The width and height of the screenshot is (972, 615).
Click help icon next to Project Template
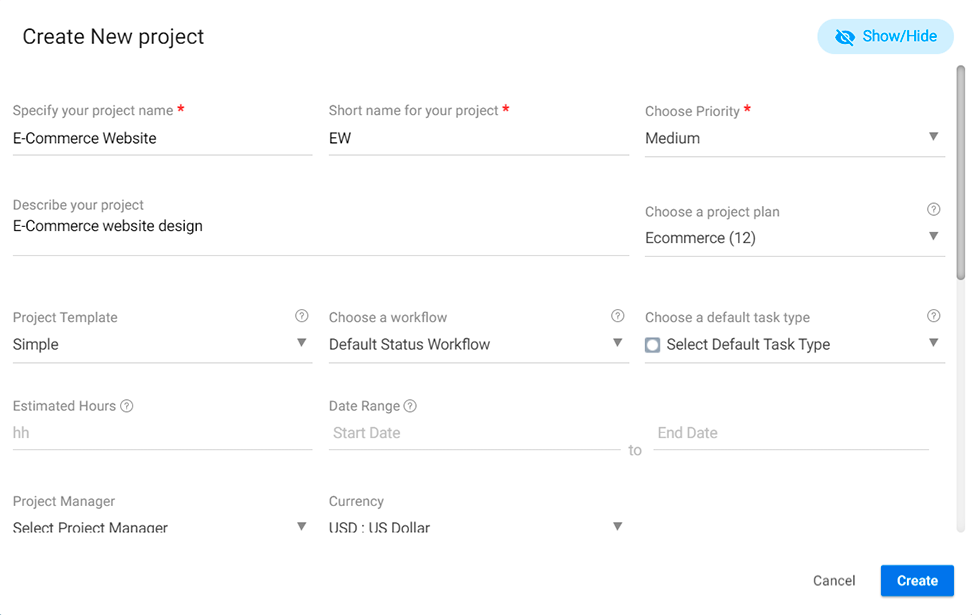(301, 316)
